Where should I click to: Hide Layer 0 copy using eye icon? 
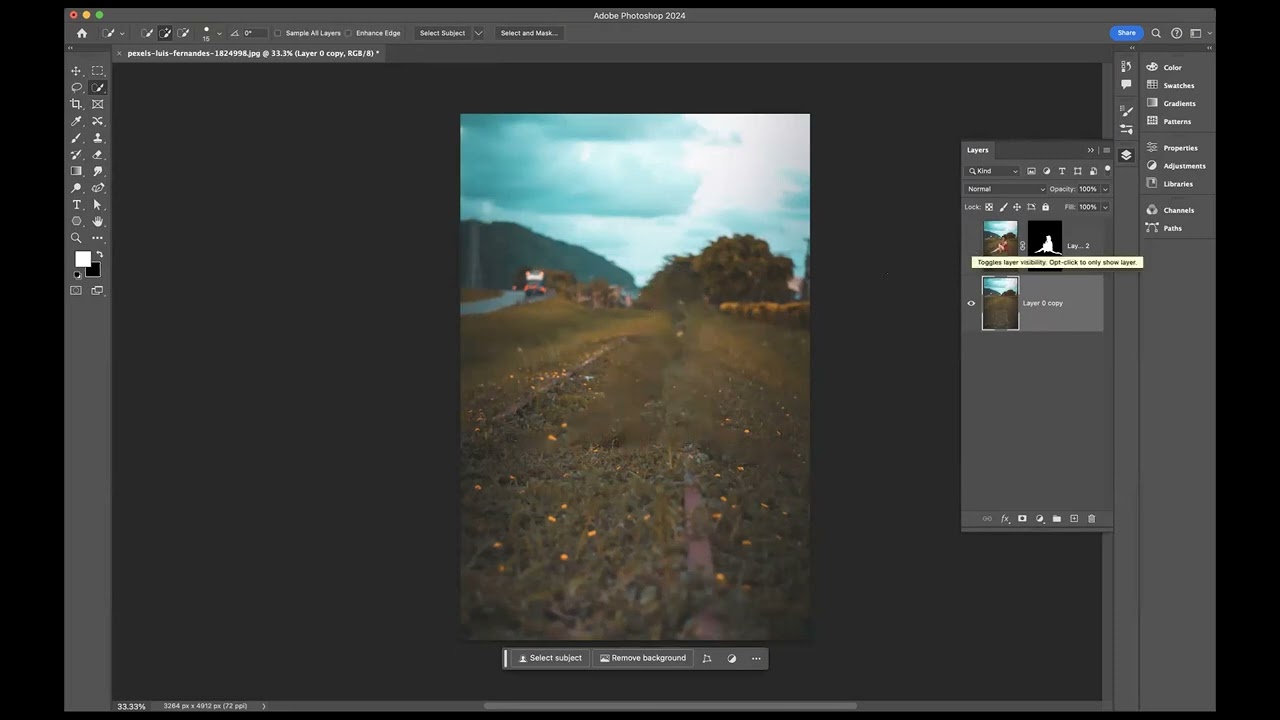tap(971, 303)
